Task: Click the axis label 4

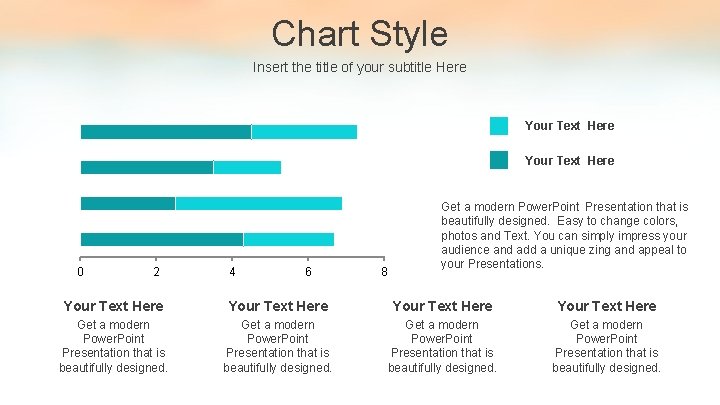Action: coord(232,272)
